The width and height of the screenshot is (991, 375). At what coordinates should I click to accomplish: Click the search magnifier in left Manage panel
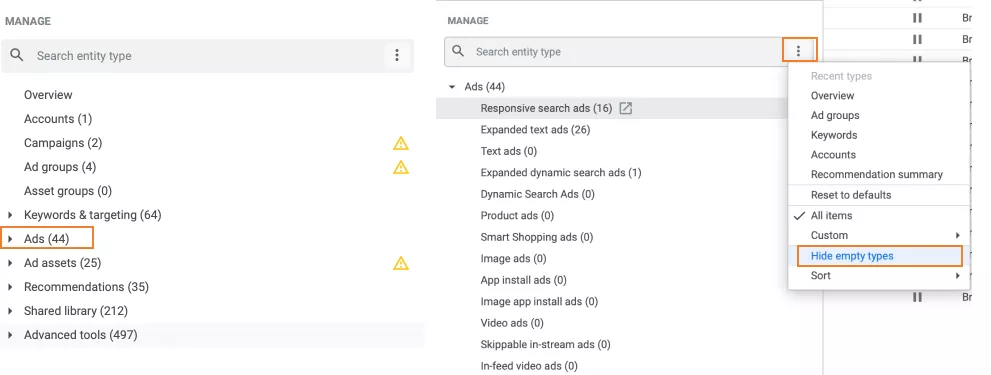click(17, 56)
